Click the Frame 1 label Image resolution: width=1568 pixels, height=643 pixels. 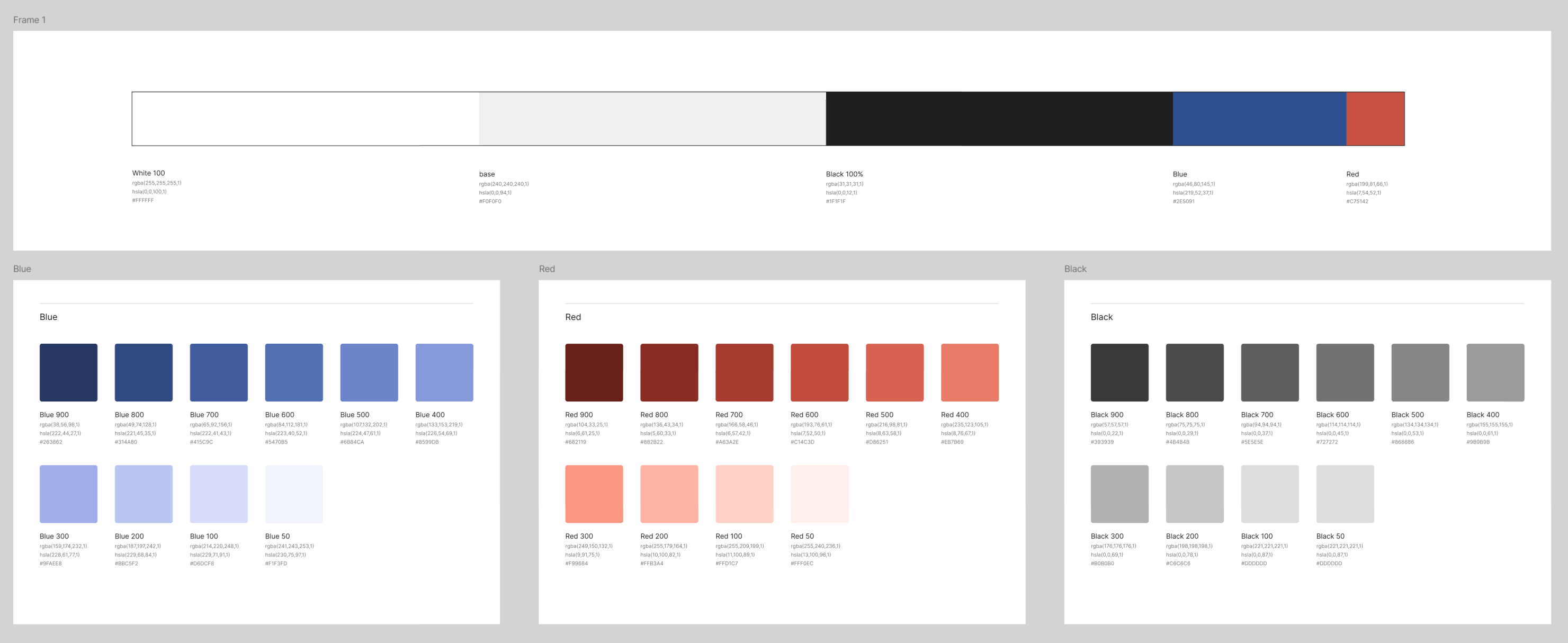(x=29, y=20)
